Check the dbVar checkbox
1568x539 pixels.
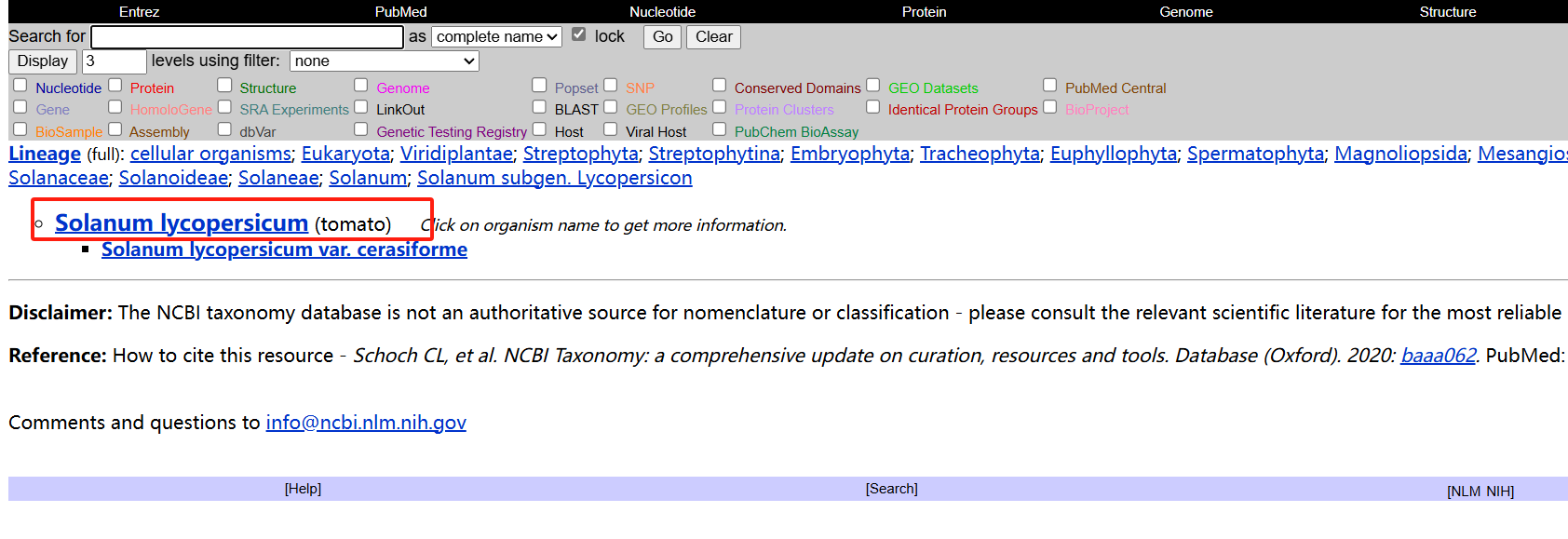click(224, 128)
